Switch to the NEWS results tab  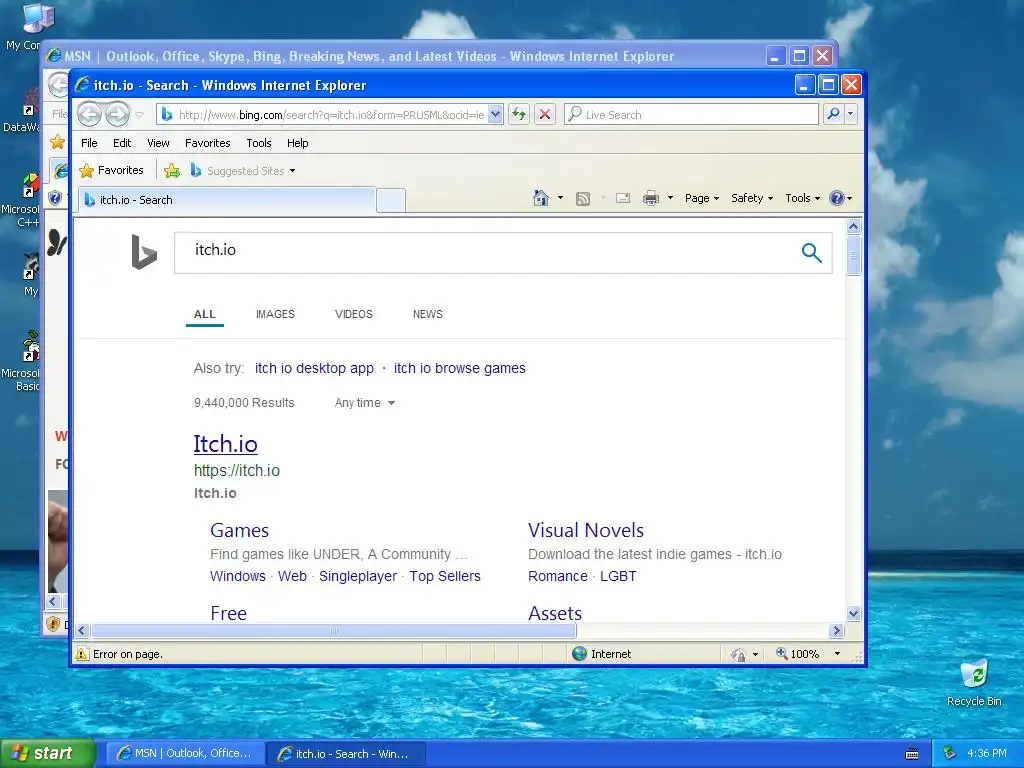[428, 314]
